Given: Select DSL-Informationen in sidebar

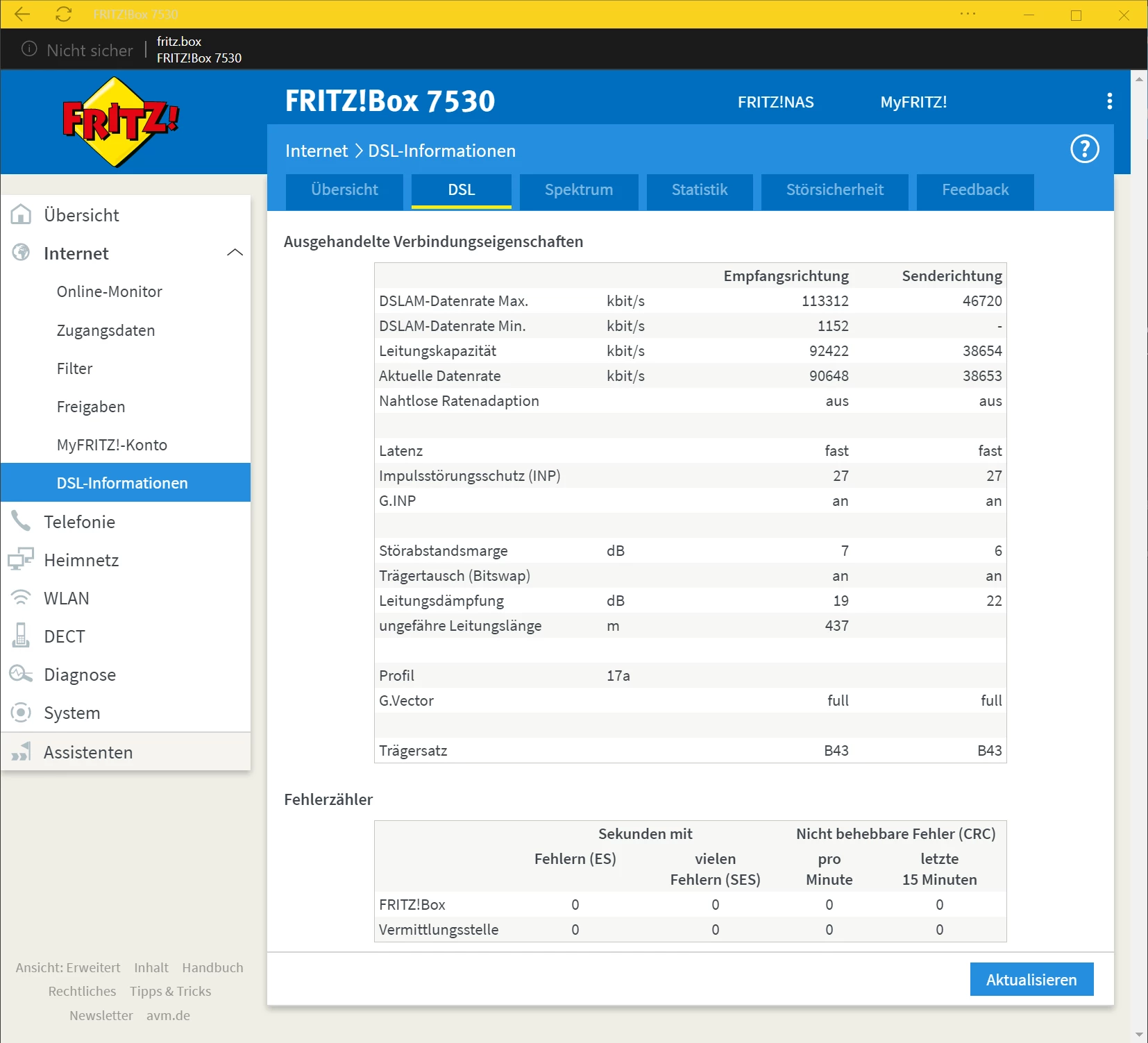Looking at the screenshot, I should click(x=126, y=482).
